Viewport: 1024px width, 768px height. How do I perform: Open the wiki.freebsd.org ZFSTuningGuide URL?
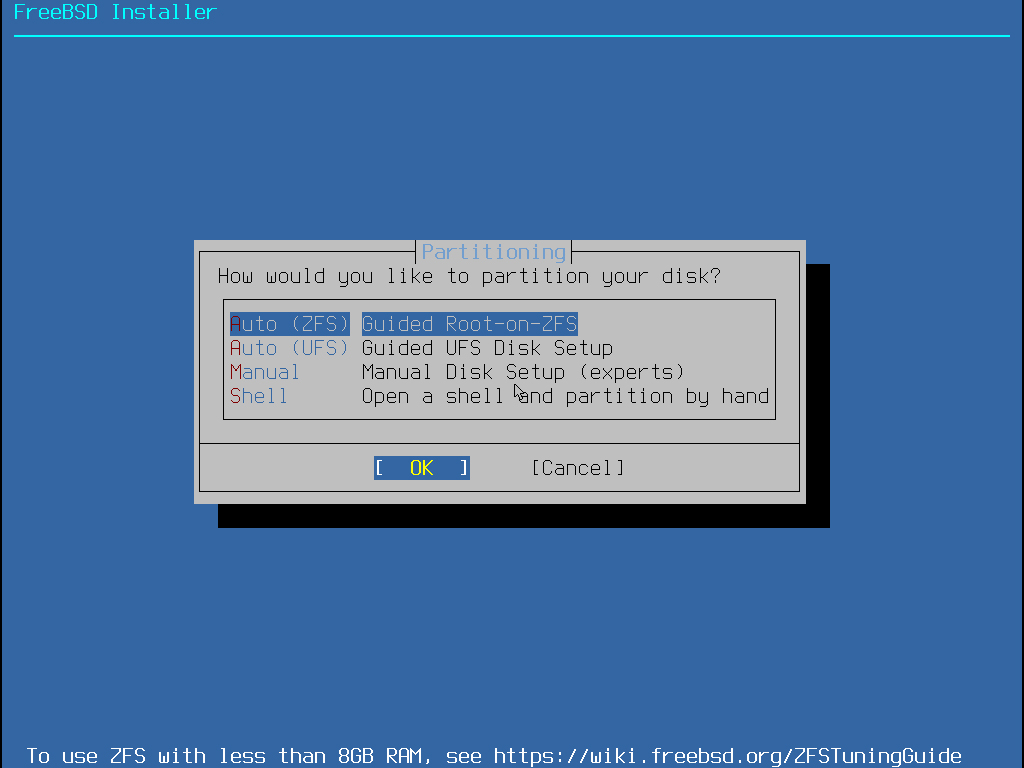pos(728,756)
